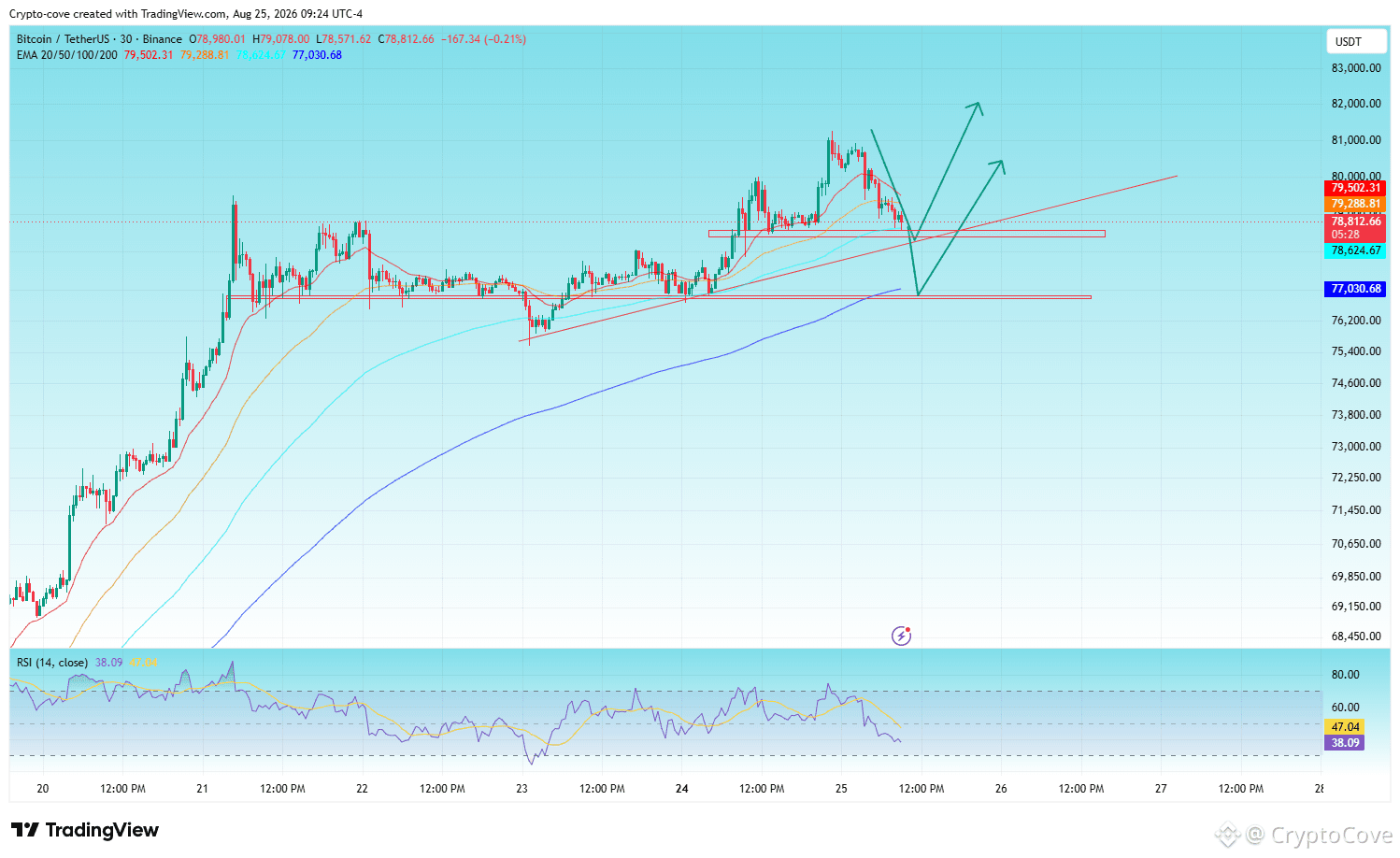Click the RSI (14, close) indicator label

click(52, 663)
